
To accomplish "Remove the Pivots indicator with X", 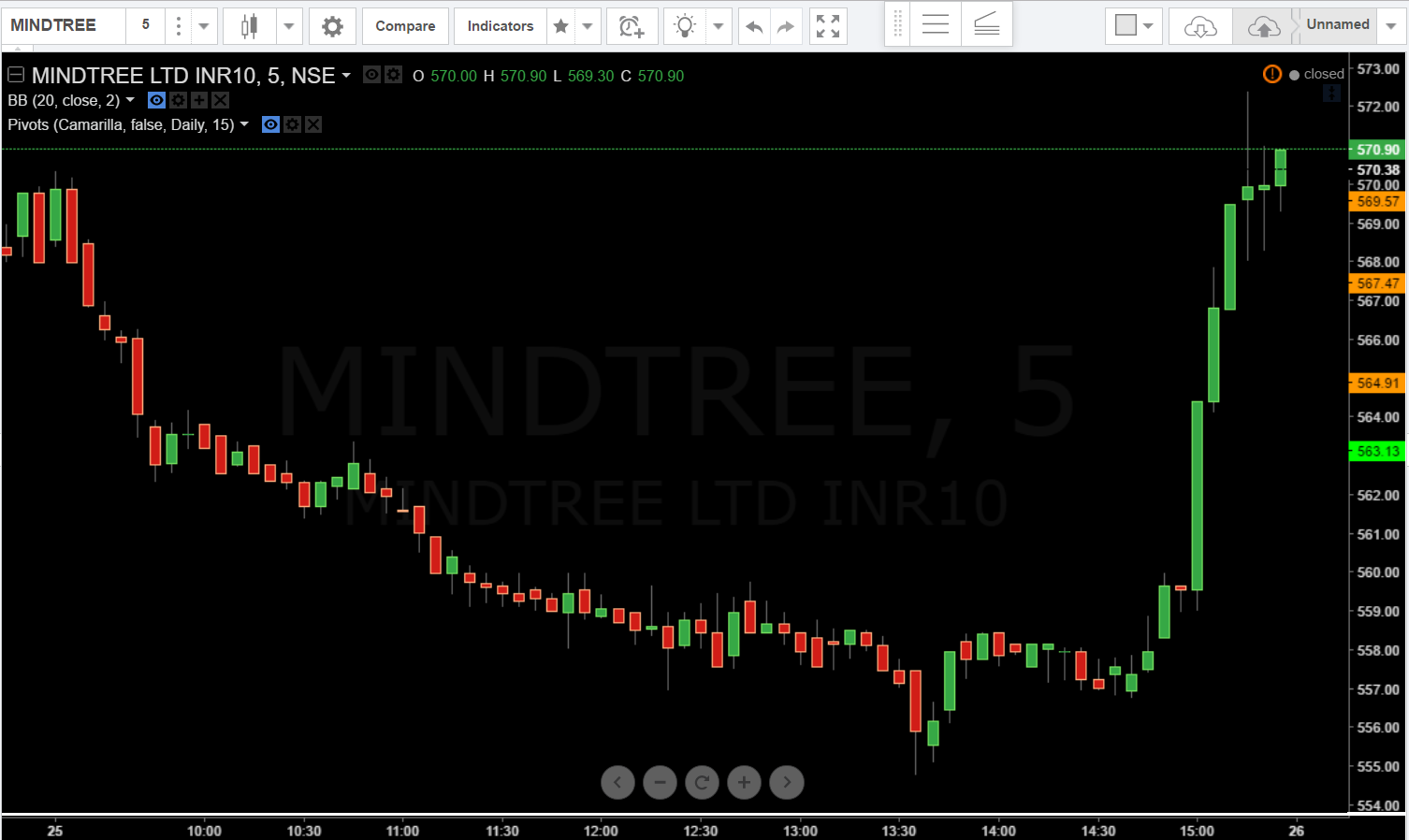I will coord(313,124).
